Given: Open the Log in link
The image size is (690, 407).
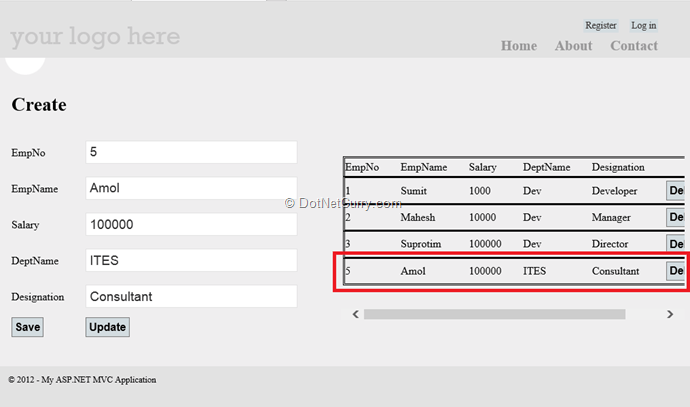Looking at the screenshot, I should (x=643, y=26).
